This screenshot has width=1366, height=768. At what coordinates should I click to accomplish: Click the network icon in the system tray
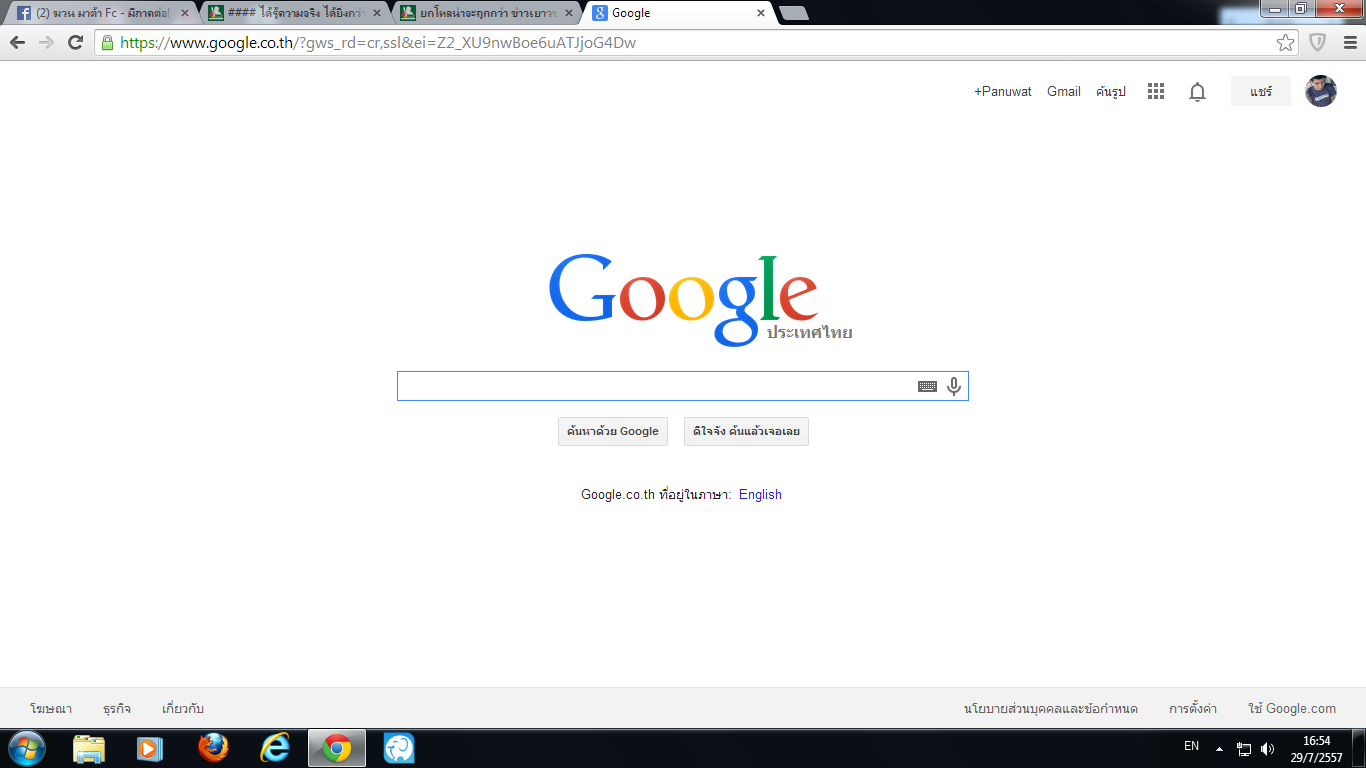1244,748
